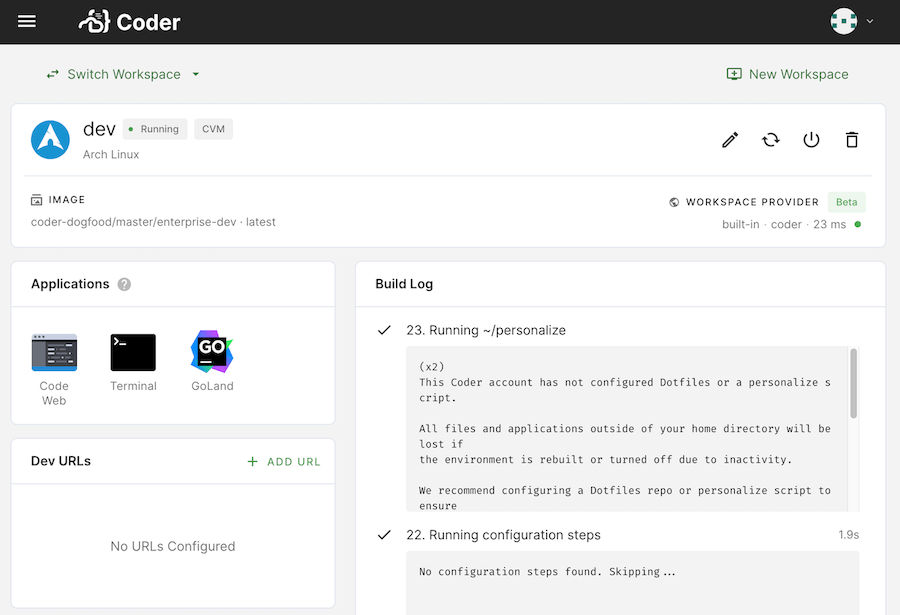The image size is (900, 615).
Task: Click the Coder logo
Action: pyautogui.click(x=129, y=21)
